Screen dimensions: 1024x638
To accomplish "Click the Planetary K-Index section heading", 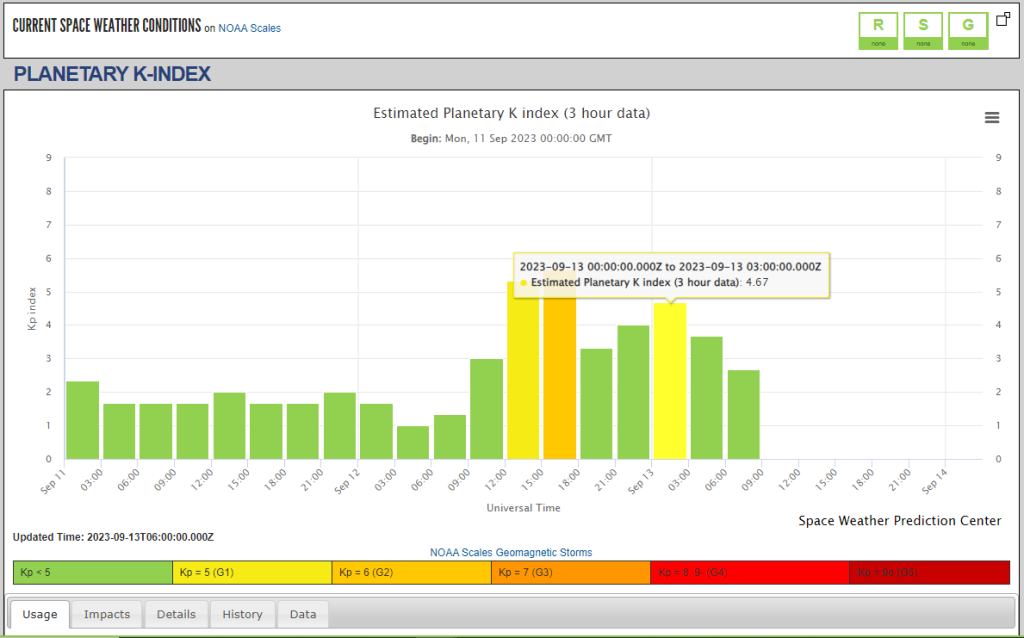I will click(x=112, y=74).
